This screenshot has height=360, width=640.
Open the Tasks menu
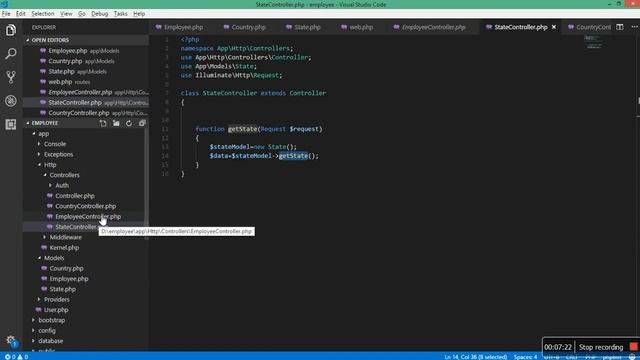(x=120, y=13)
